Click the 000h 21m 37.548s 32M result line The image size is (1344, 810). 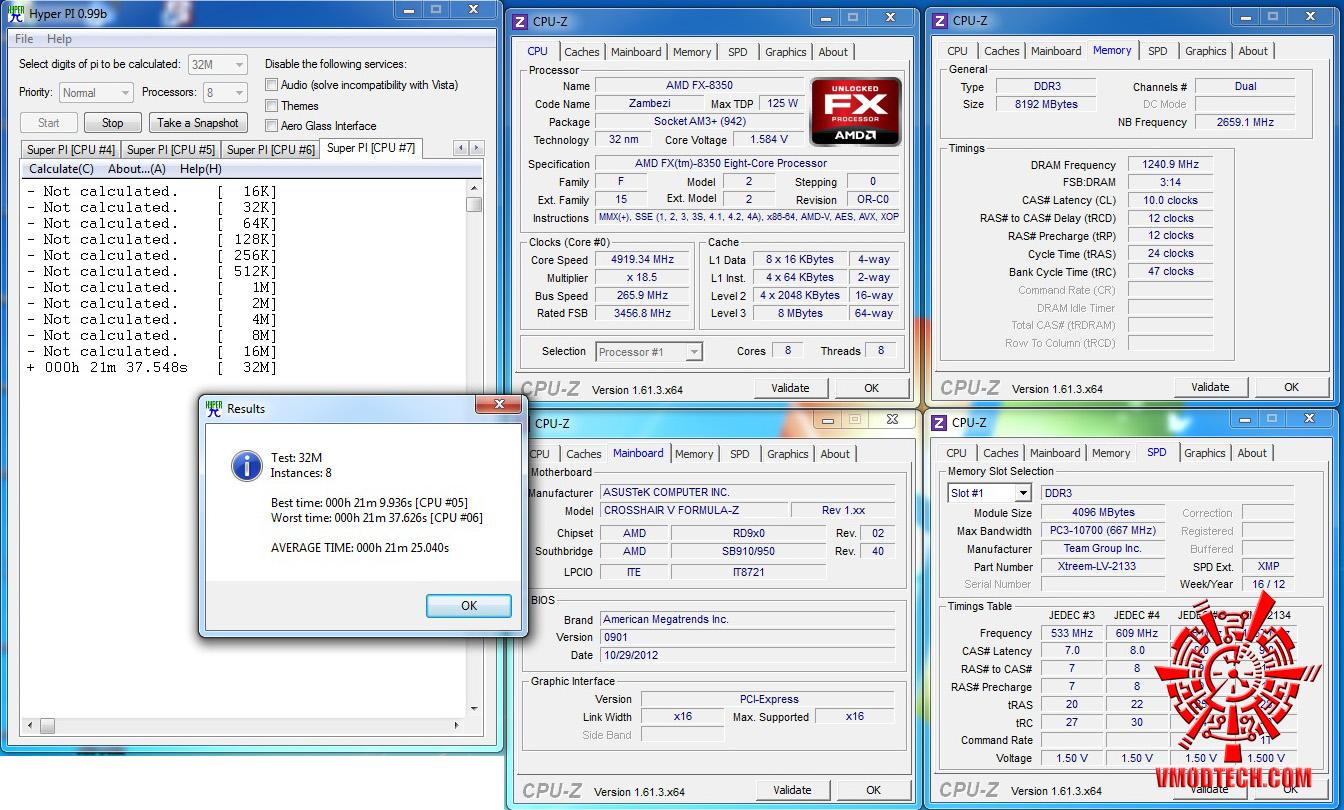[x=152, y=367]
